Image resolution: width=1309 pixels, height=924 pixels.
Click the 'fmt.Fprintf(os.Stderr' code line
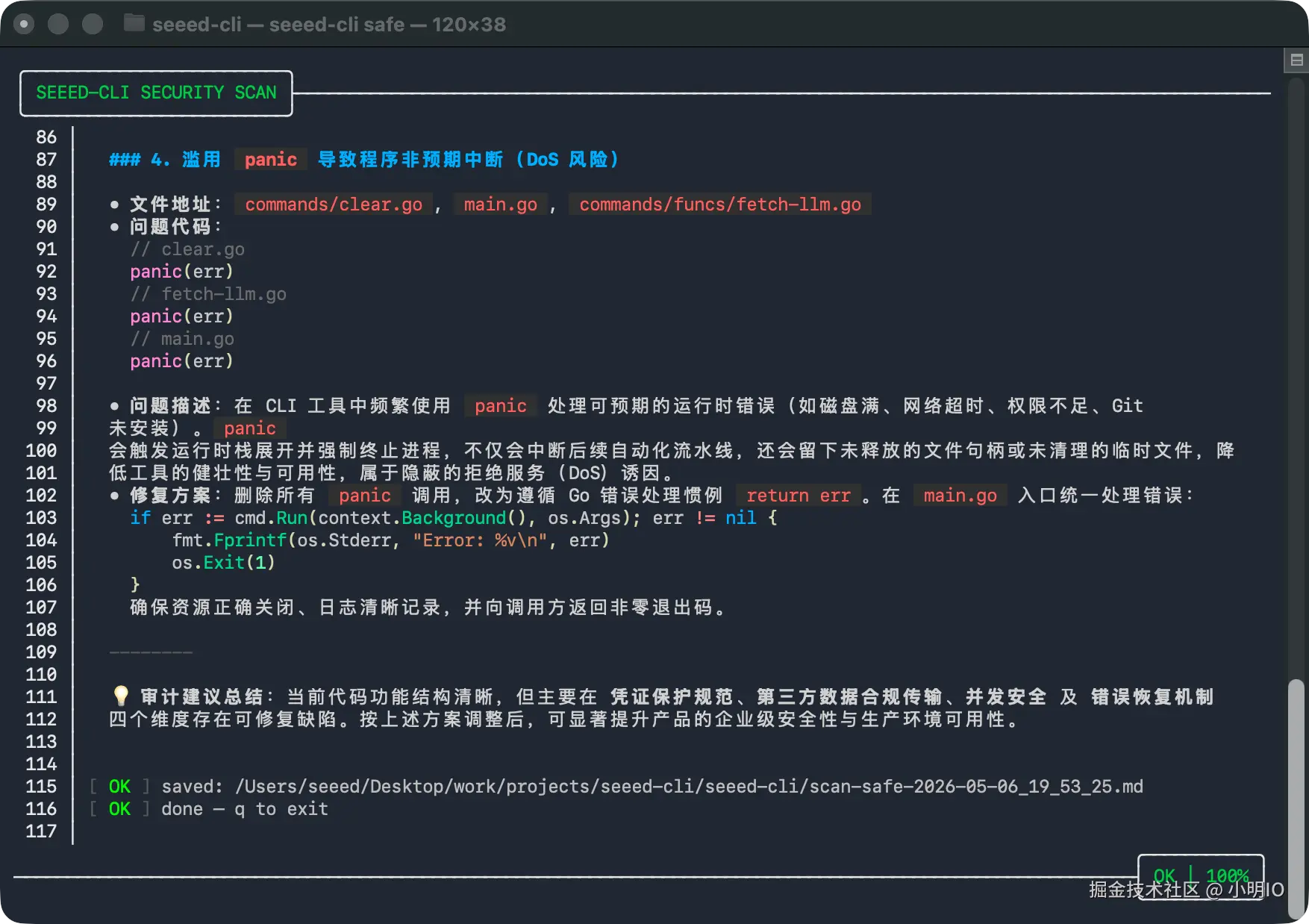tap(391, 540)
